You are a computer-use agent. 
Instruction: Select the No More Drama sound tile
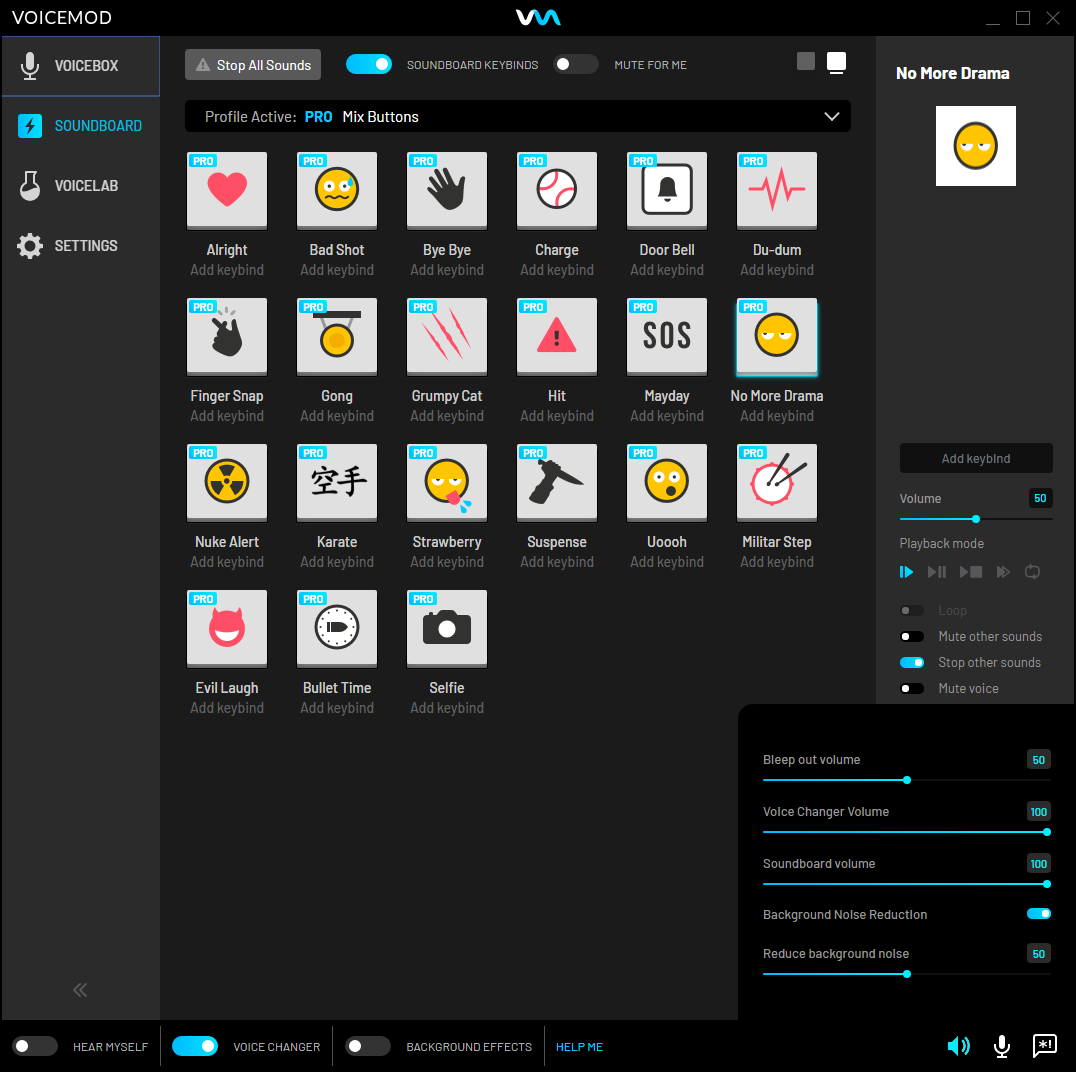click(777, 336)
